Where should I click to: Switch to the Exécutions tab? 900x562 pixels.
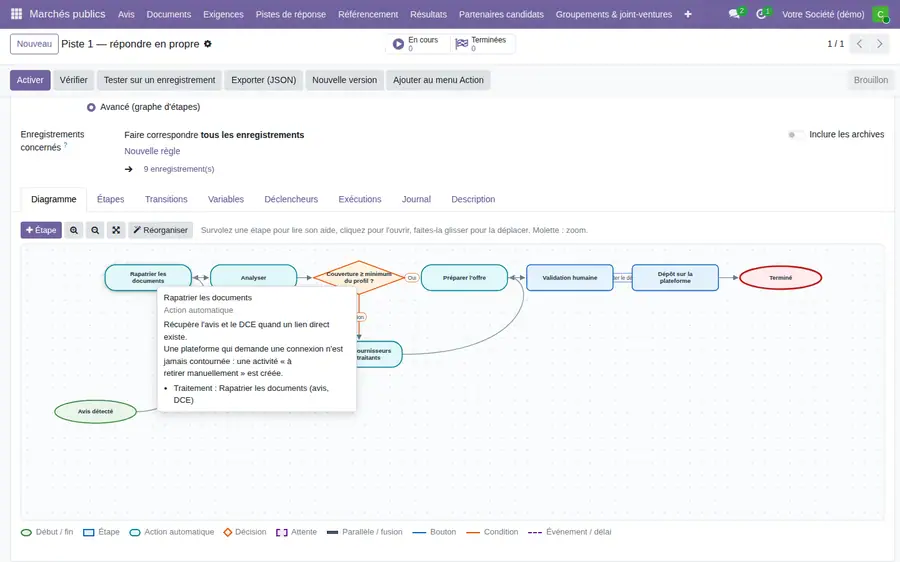(x=360, y=199)
